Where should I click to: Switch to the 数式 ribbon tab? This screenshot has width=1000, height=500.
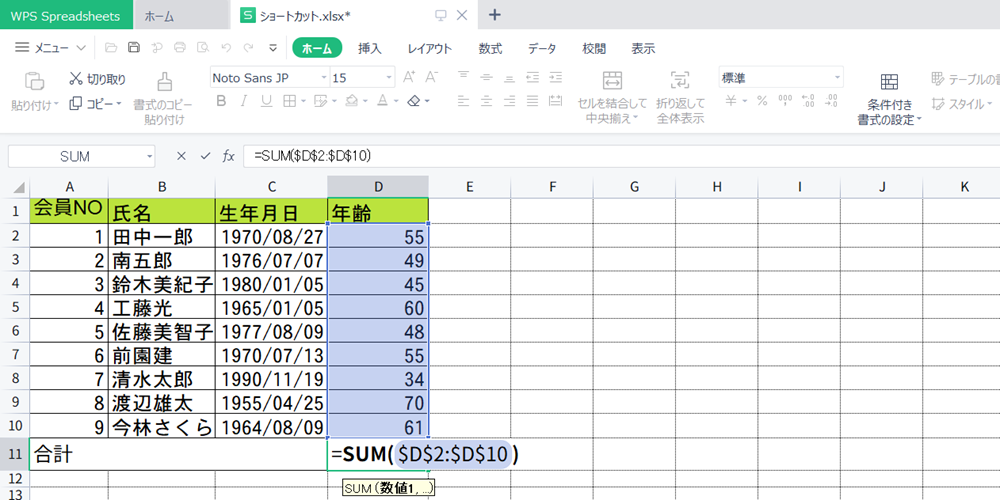[x=490, y=48]
